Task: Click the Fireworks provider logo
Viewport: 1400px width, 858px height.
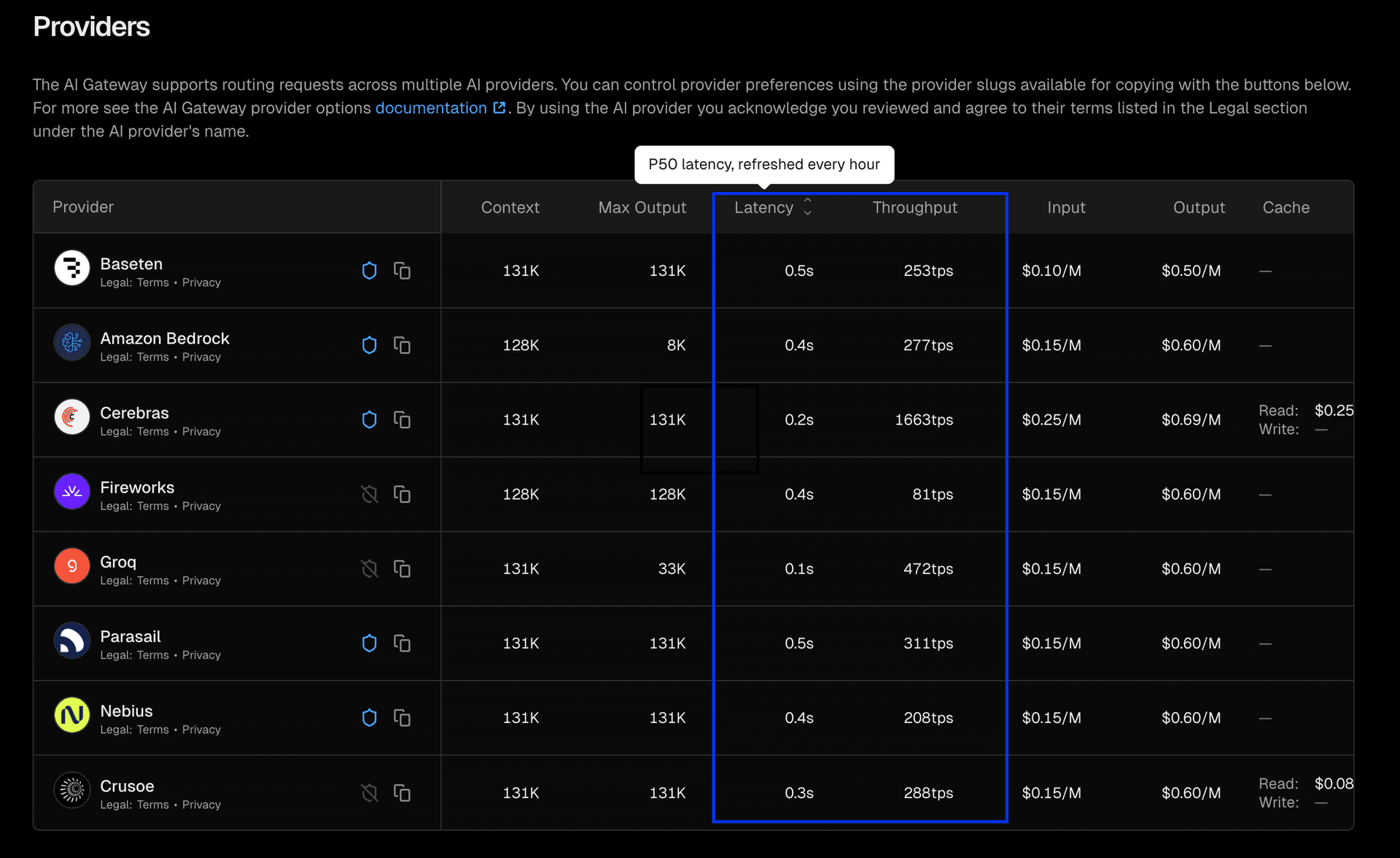Action: 72,491
